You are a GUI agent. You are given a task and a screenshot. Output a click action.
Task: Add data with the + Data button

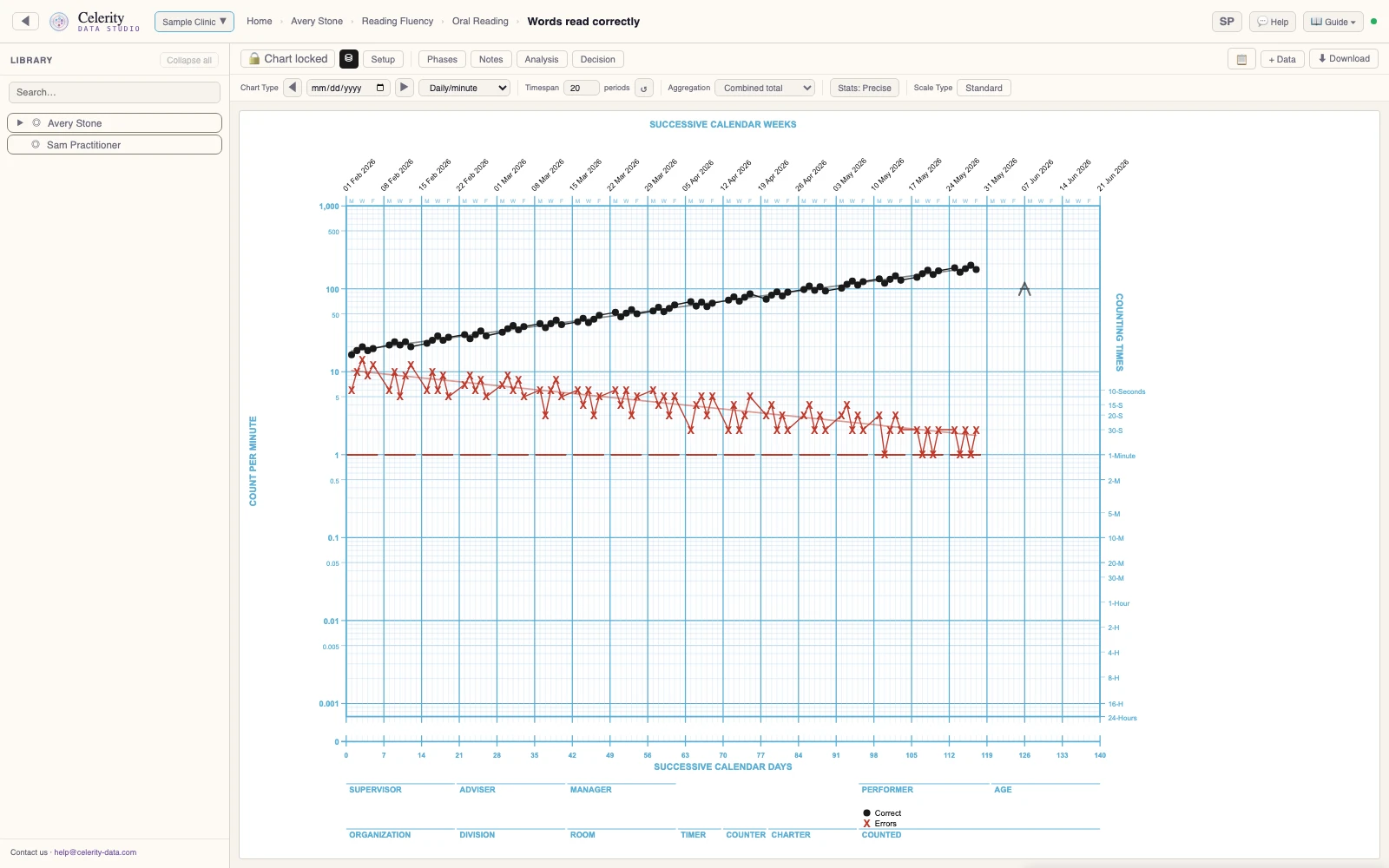pos(1282,59)
